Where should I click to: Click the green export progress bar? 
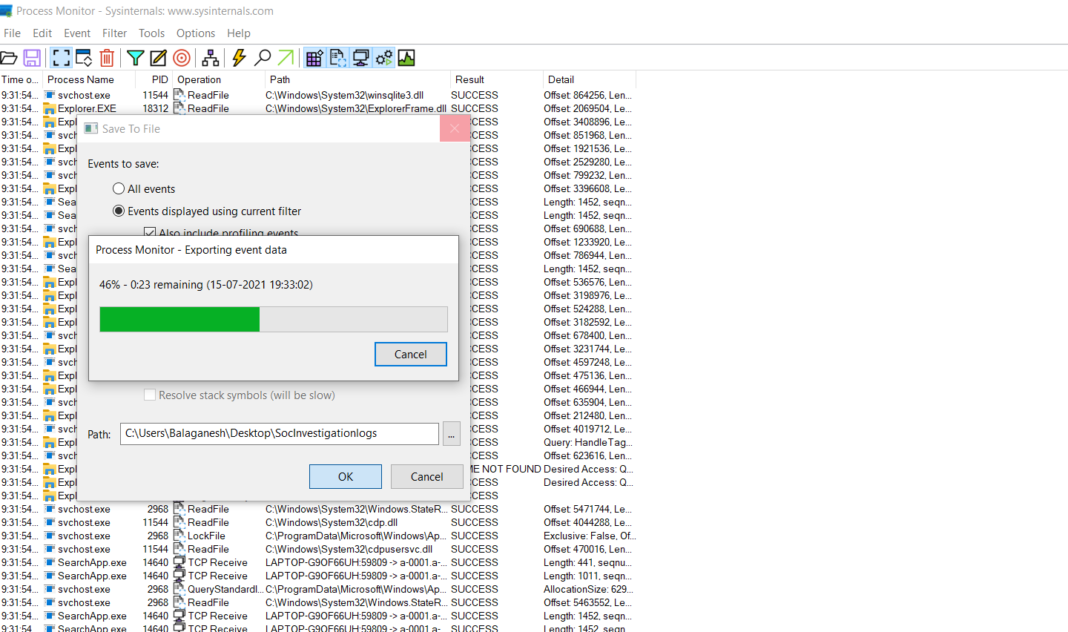178,319
